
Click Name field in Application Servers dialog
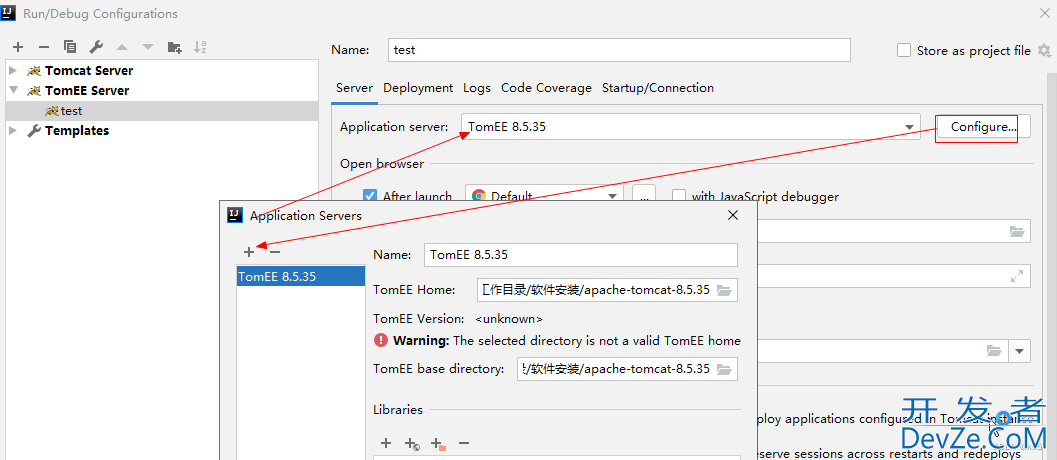581,255
